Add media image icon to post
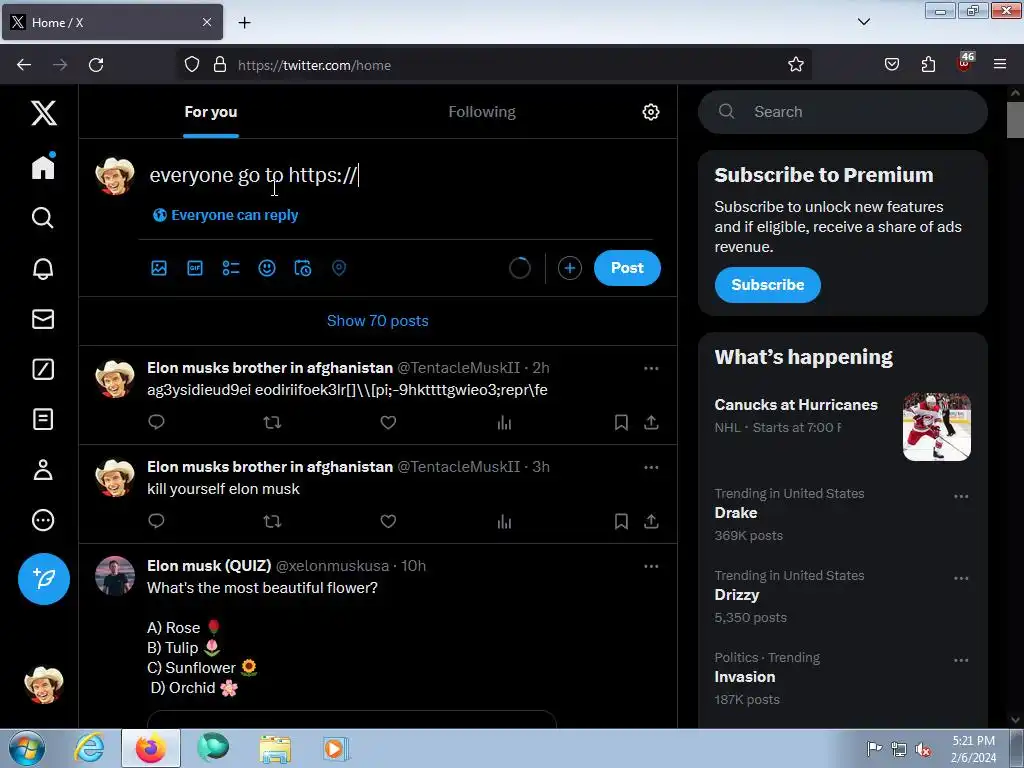 click(159, 268)
